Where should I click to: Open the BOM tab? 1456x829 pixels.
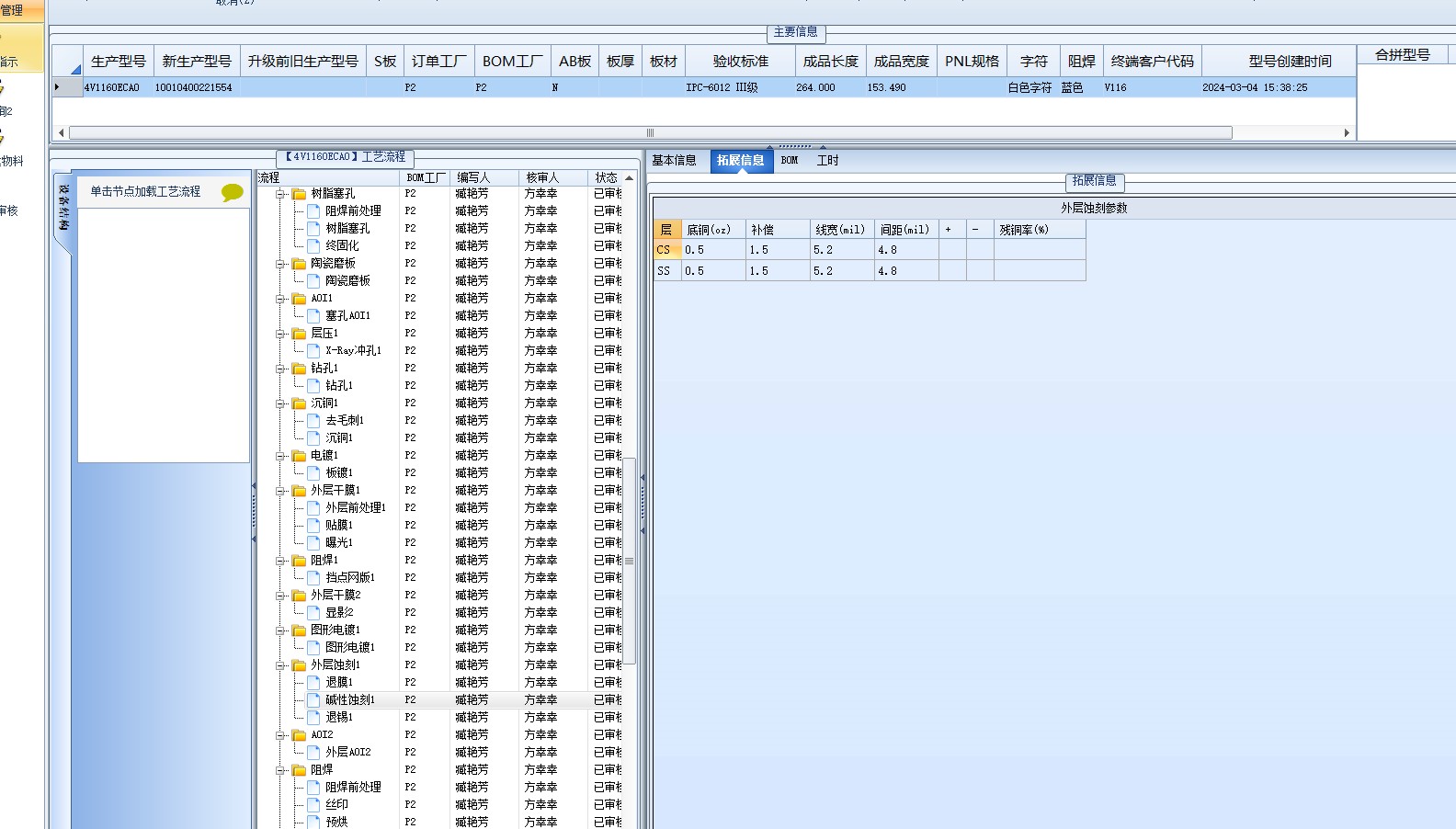790,161
